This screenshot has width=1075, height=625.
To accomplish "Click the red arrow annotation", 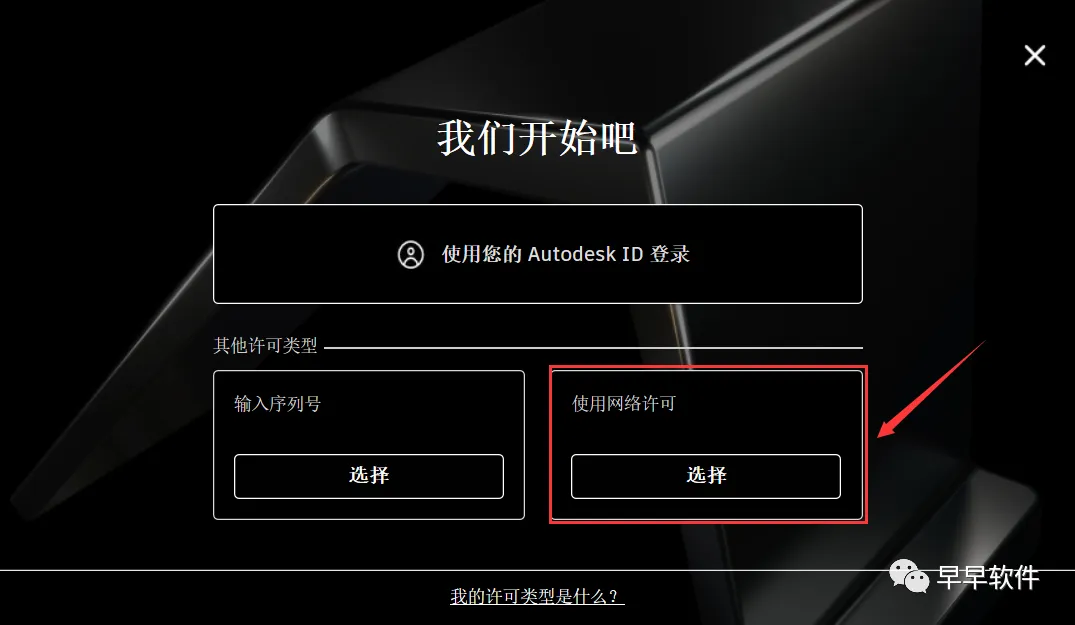I will click(932, 389).
